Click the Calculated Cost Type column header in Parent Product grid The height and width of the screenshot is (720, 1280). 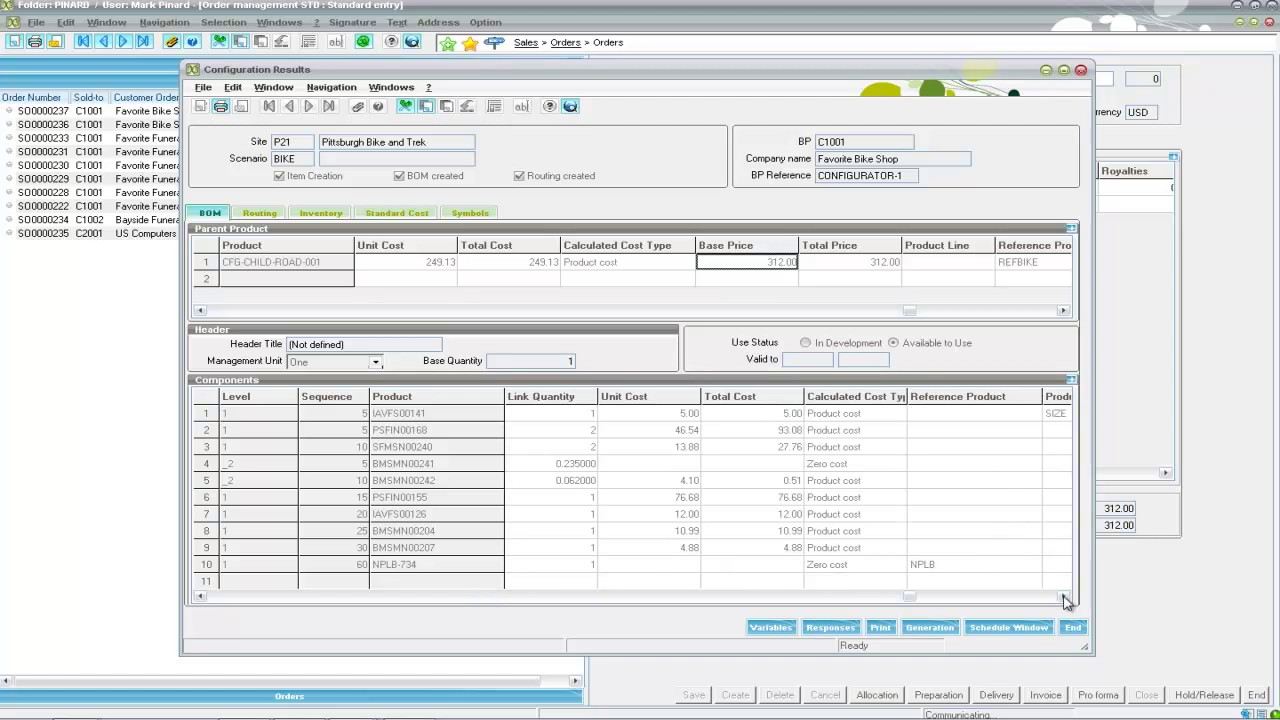(628, 246)
